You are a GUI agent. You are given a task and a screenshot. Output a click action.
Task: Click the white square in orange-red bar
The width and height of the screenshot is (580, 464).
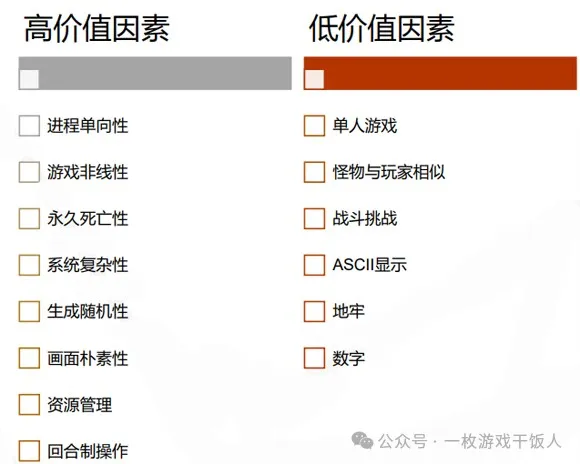tap(314, 79)
